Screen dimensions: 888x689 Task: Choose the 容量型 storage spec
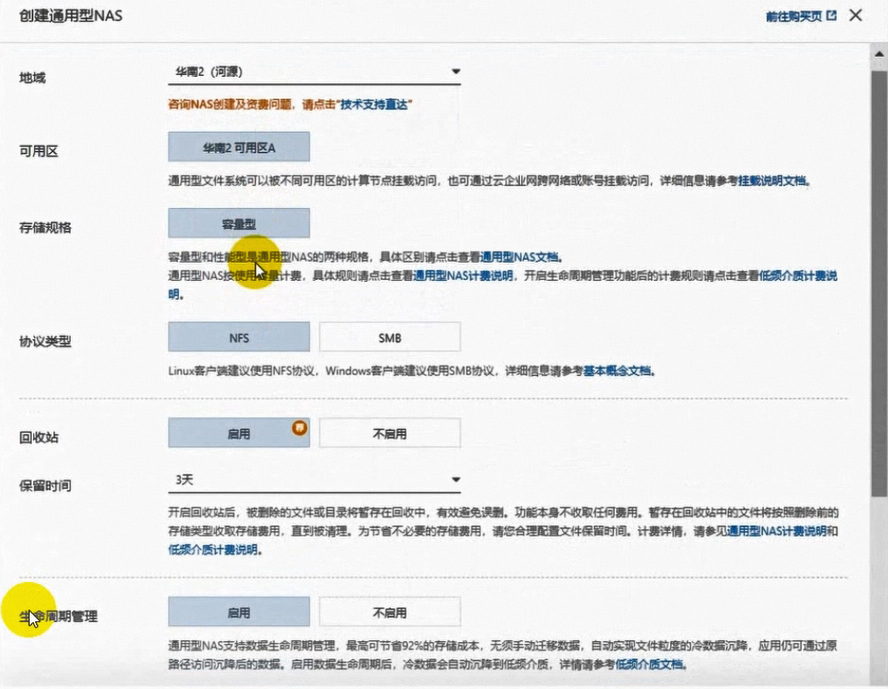point(239,223)
